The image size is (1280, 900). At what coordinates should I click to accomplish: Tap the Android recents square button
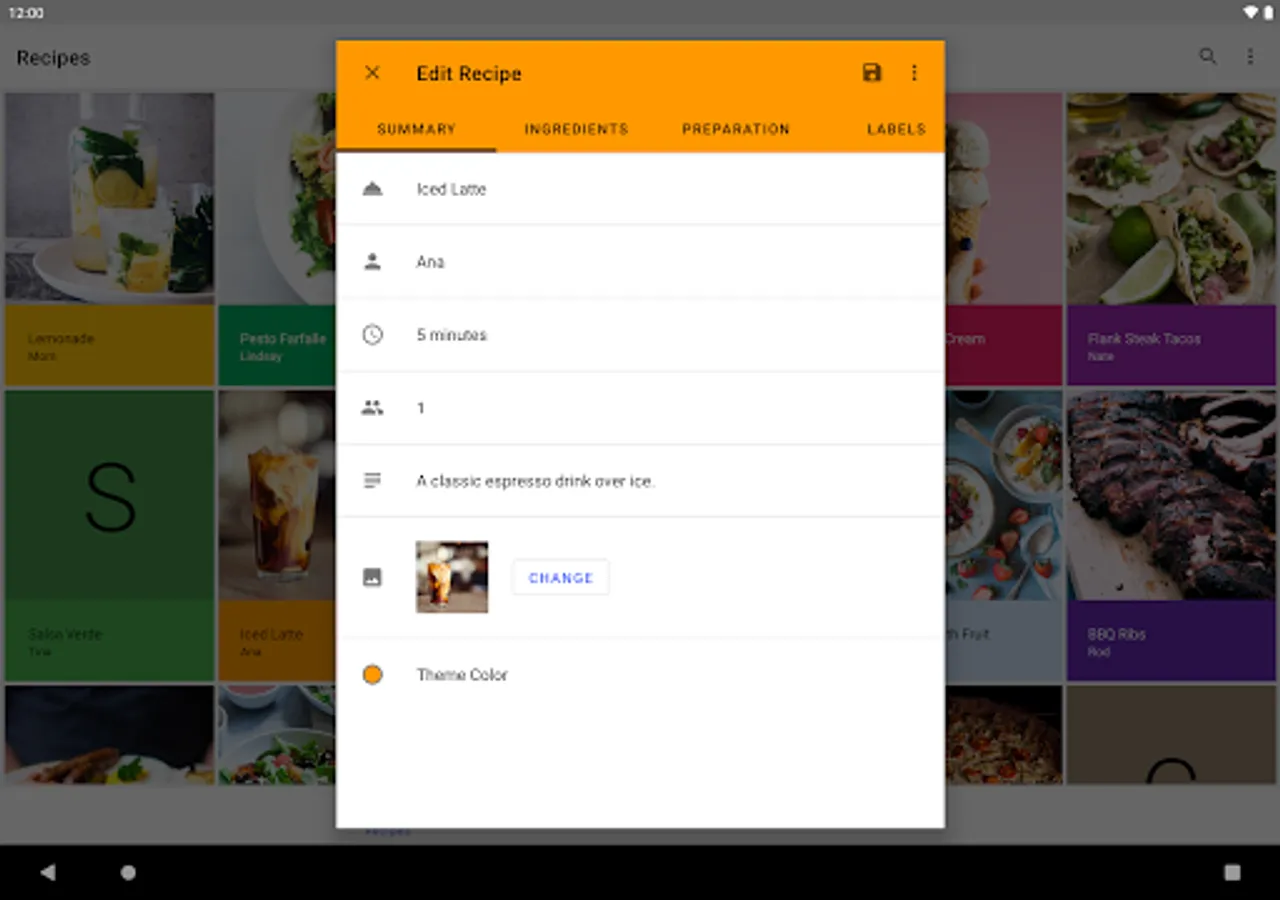tap(1232, 872)
